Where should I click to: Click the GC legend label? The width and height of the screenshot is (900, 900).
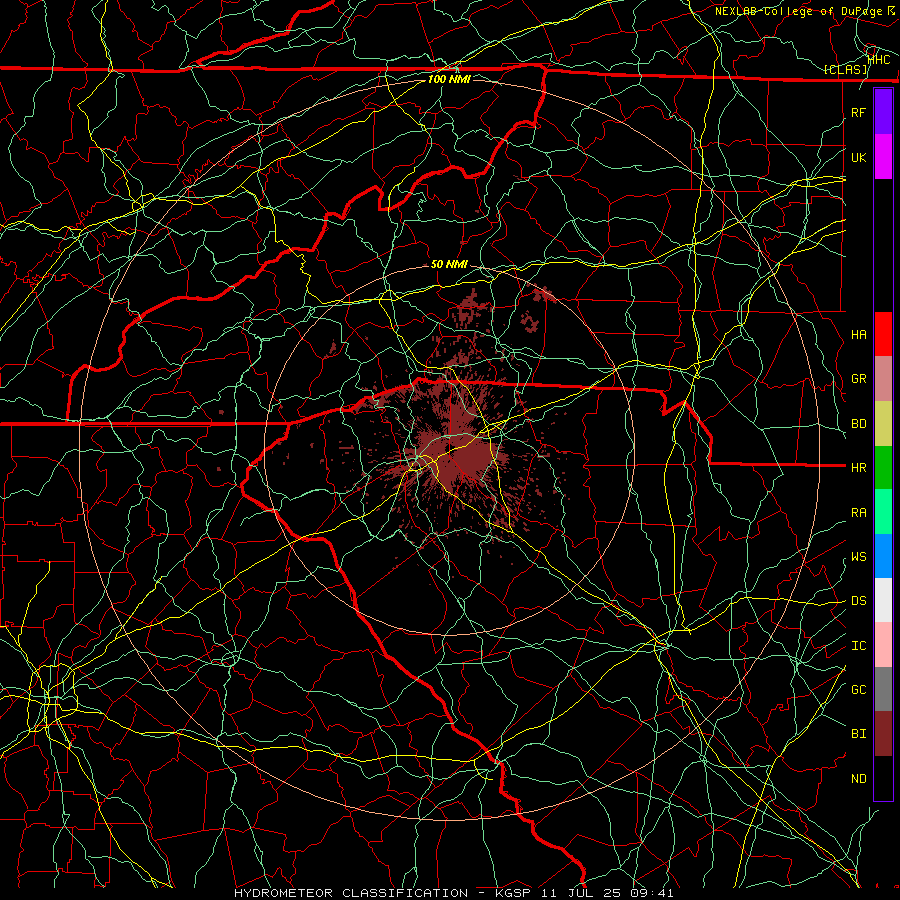[859, 690]
